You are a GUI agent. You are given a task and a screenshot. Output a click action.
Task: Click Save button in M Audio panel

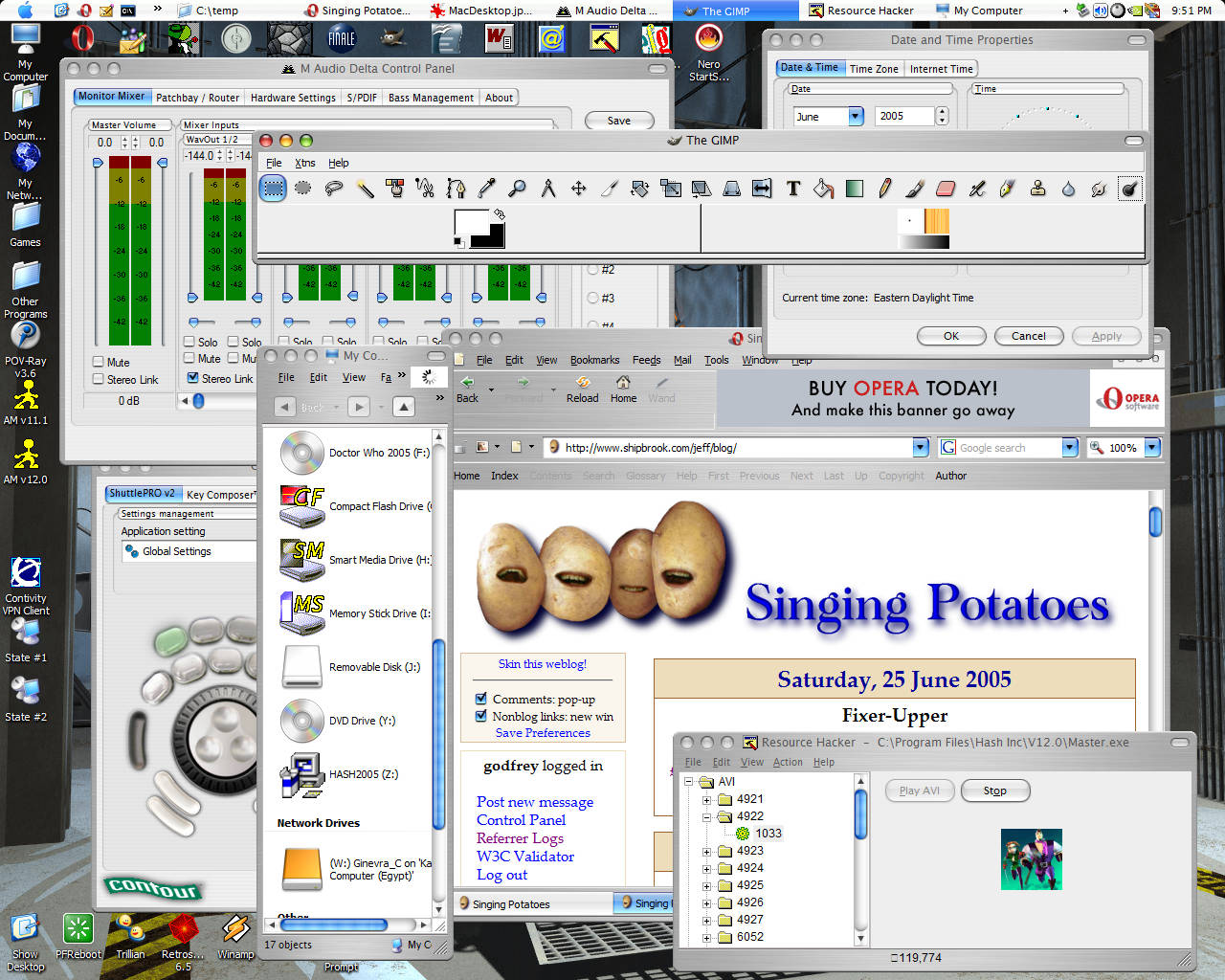[619, 121]
